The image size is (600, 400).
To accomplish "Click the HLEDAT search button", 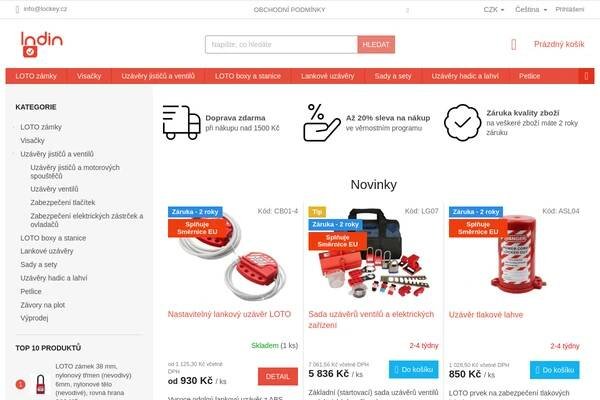I will pyautogui.click(x=376, y=45).
